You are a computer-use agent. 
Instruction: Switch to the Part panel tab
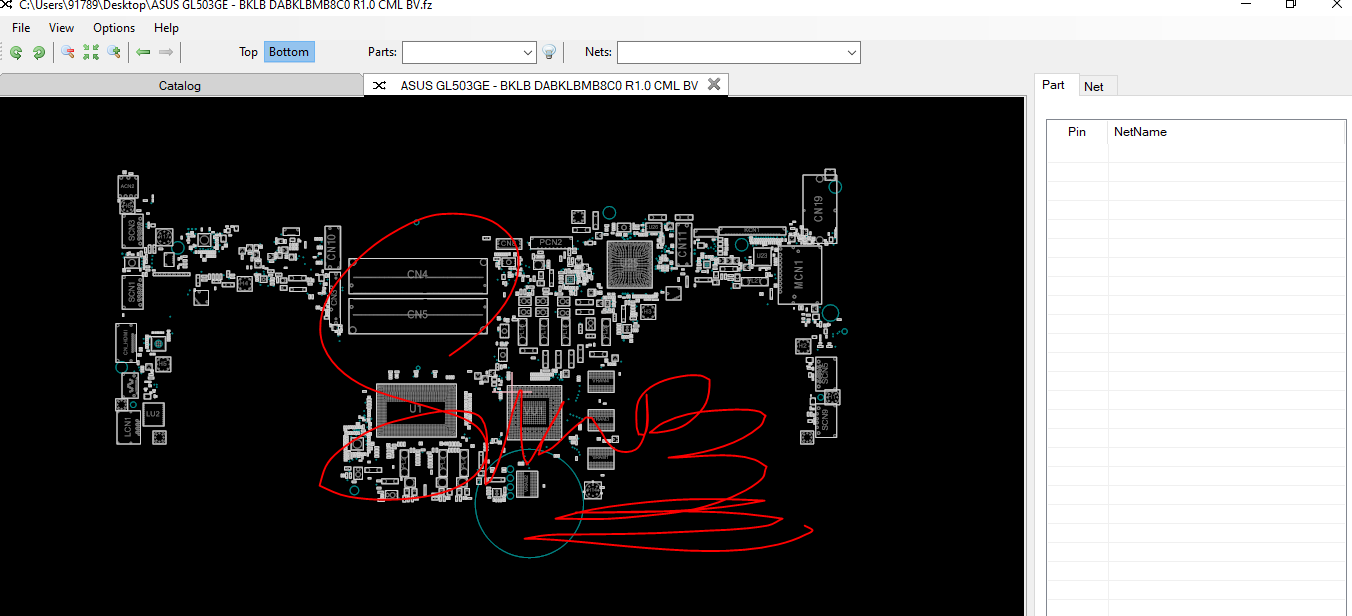tap(1053, 85)
